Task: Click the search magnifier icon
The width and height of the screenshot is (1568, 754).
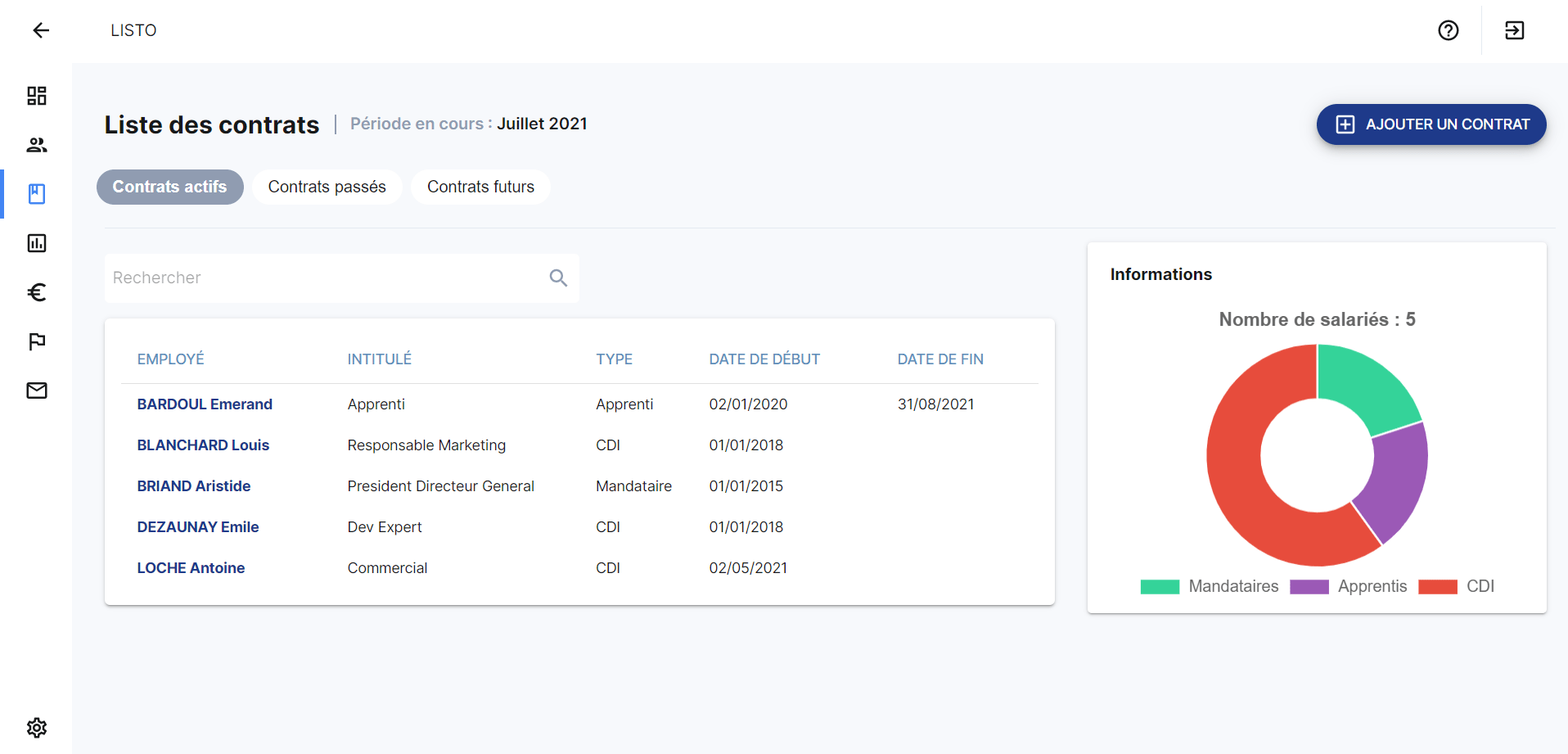Action: tap(559, 278)
